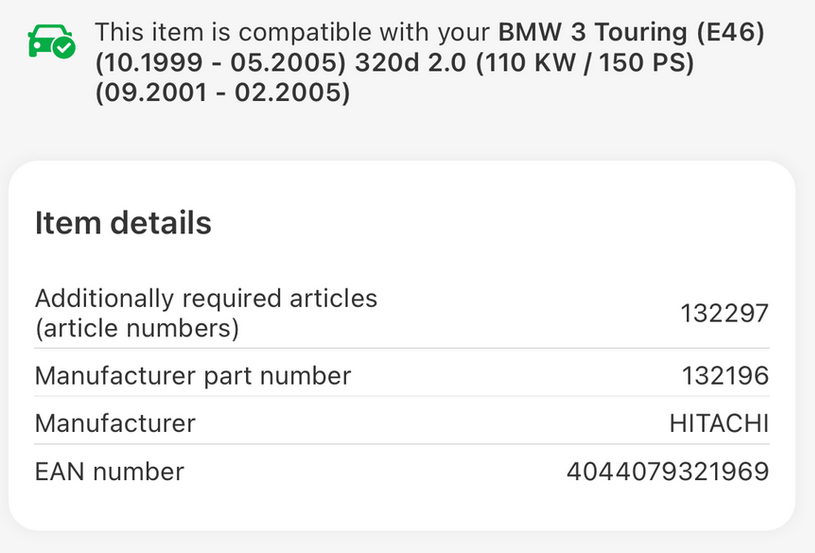The width and height of the screenshot is (815, 553).
Task: Select part number value 132196
Action: (724, 376)
